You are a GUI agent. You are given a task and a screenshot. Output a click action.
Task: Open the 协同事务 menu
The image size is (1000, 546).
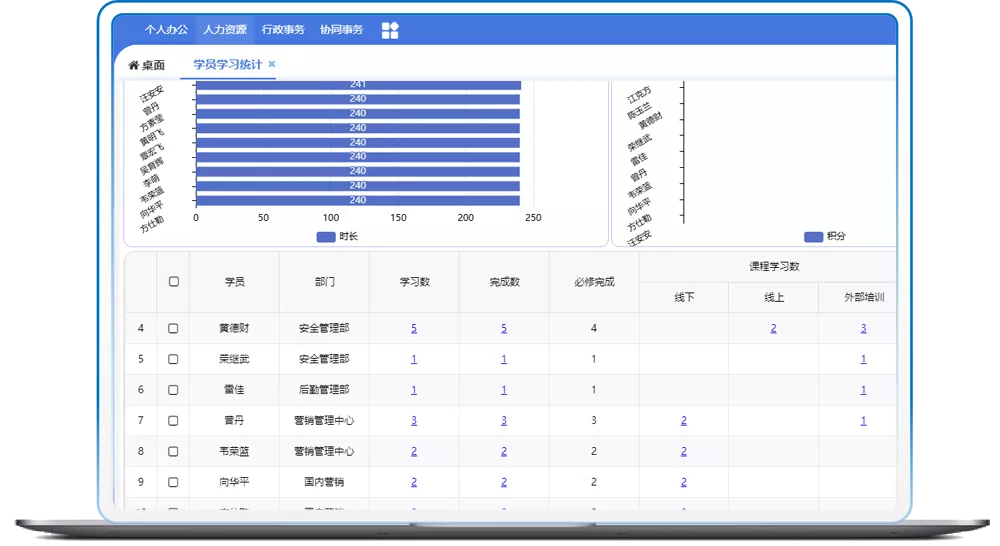click(341, 29)
